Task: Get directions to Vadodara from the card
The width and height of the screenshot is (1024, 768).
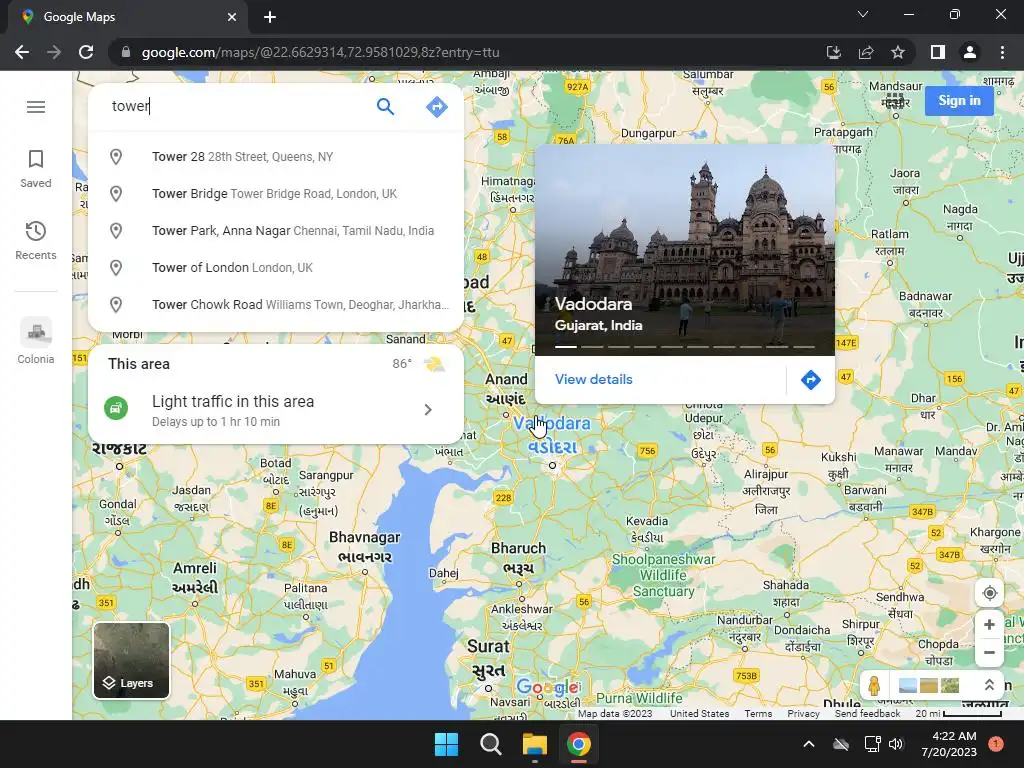Action: coord(810,379)
